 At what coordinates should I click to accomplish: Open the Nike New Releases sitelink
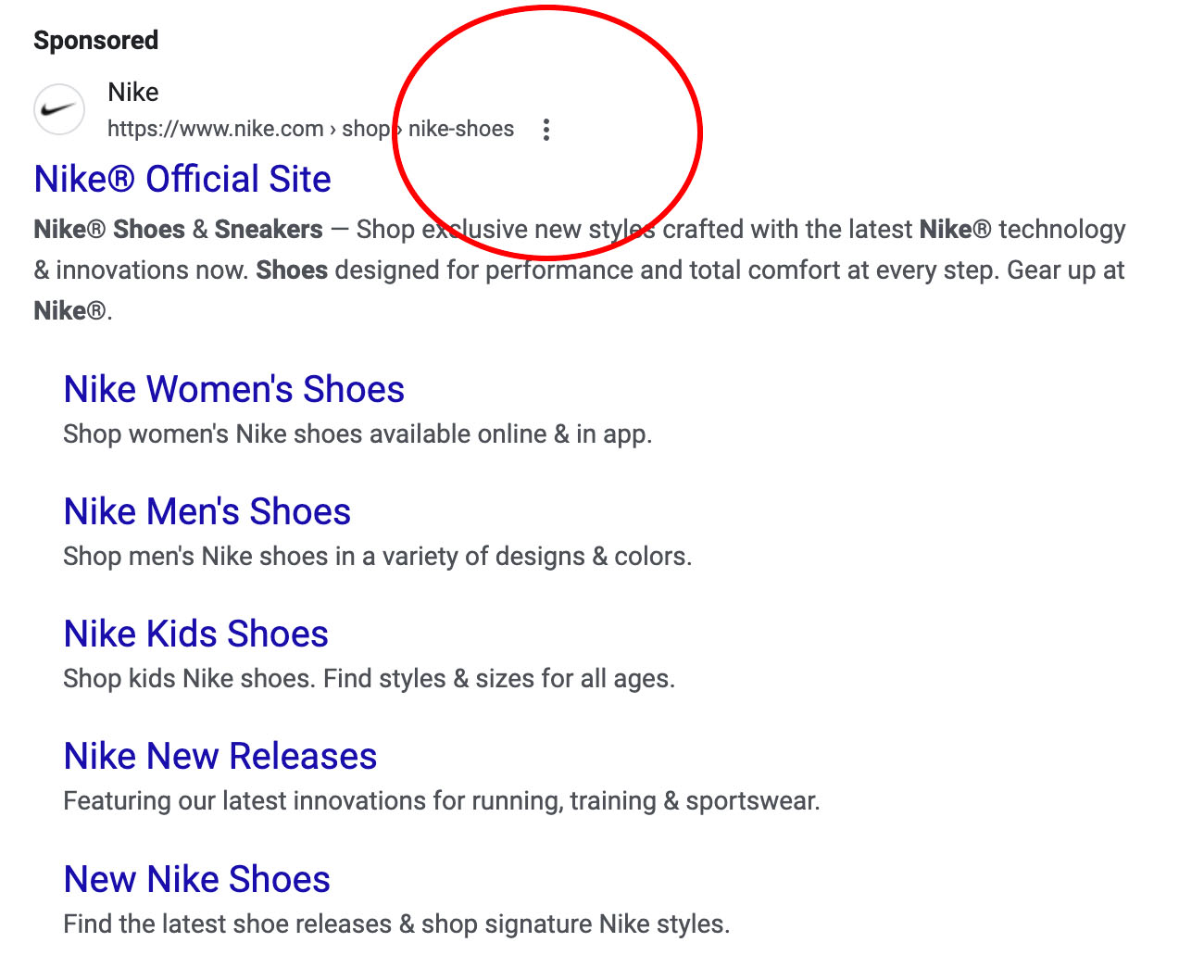[x=220, y=756]
